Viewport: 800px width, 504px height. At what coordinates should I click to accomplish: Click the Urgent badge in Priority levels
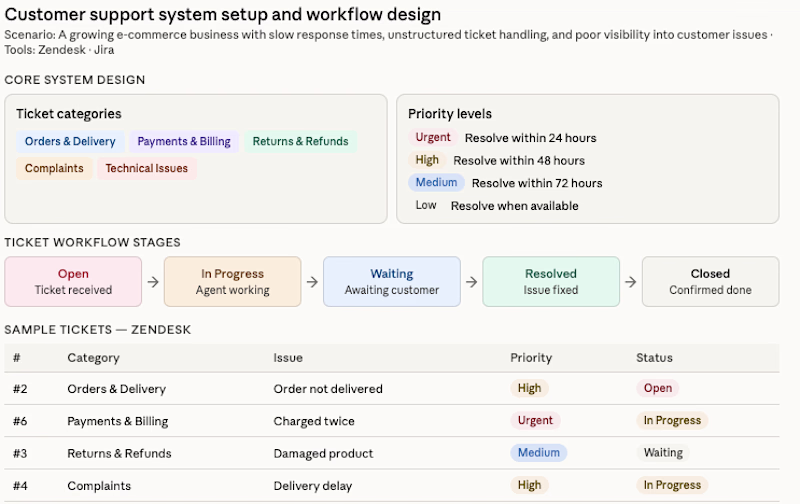pyautogui.click(x=433, y=138)
